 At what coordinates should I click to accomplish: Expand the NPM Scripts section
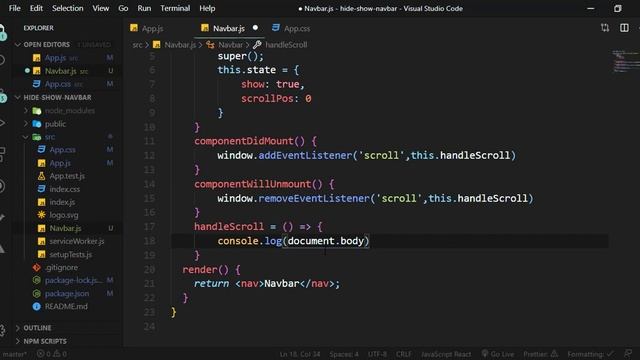(45, 341)
